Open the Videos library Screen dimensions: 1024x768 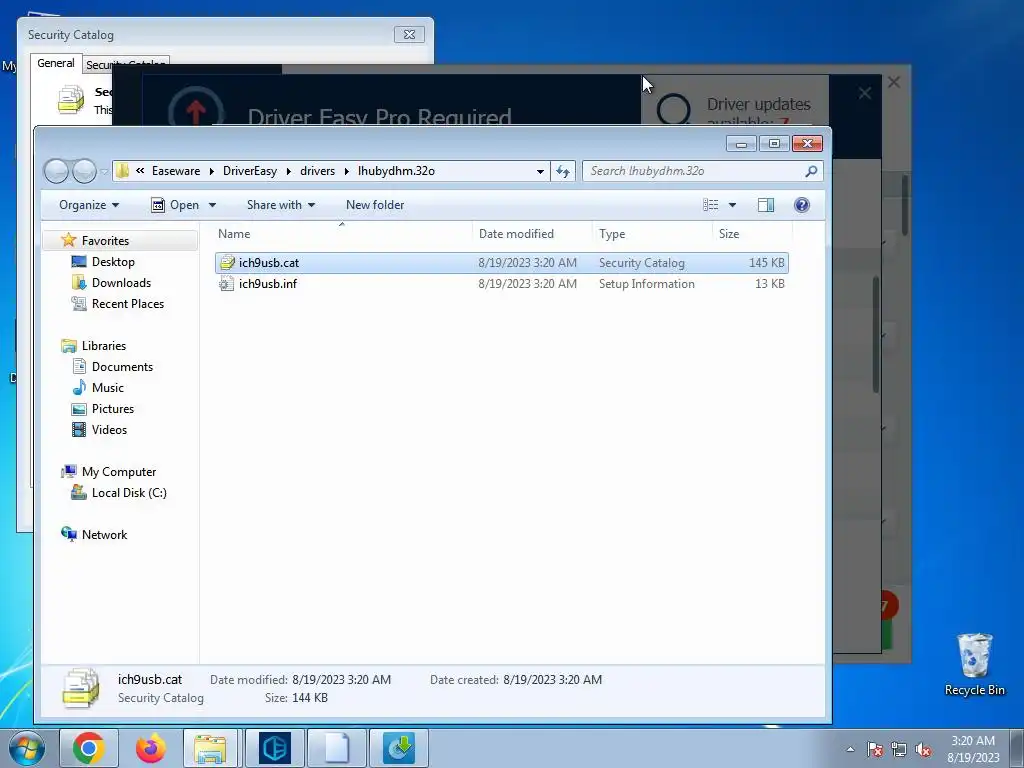(109, 429)
